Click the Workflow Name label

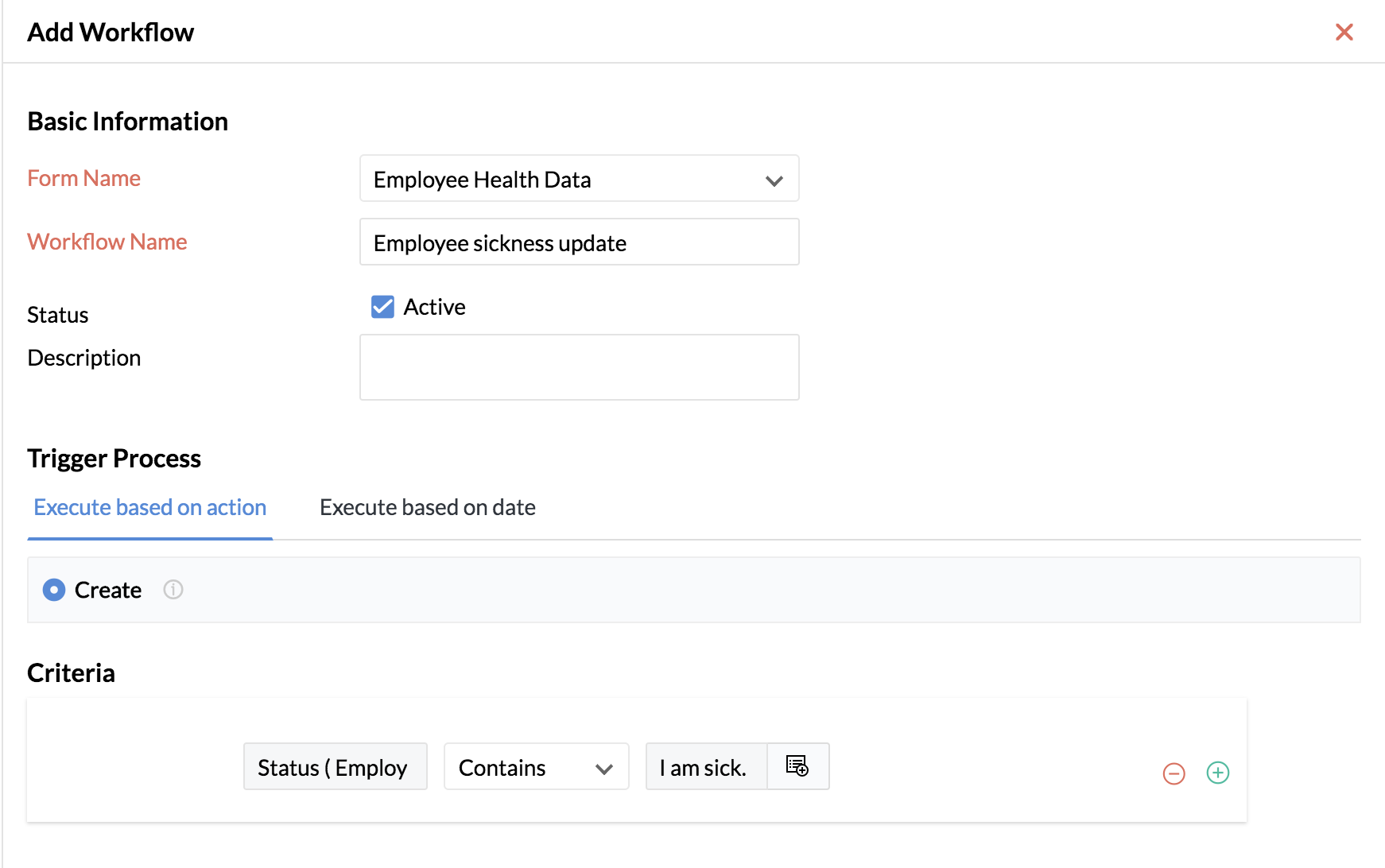(x=107, y=242)
